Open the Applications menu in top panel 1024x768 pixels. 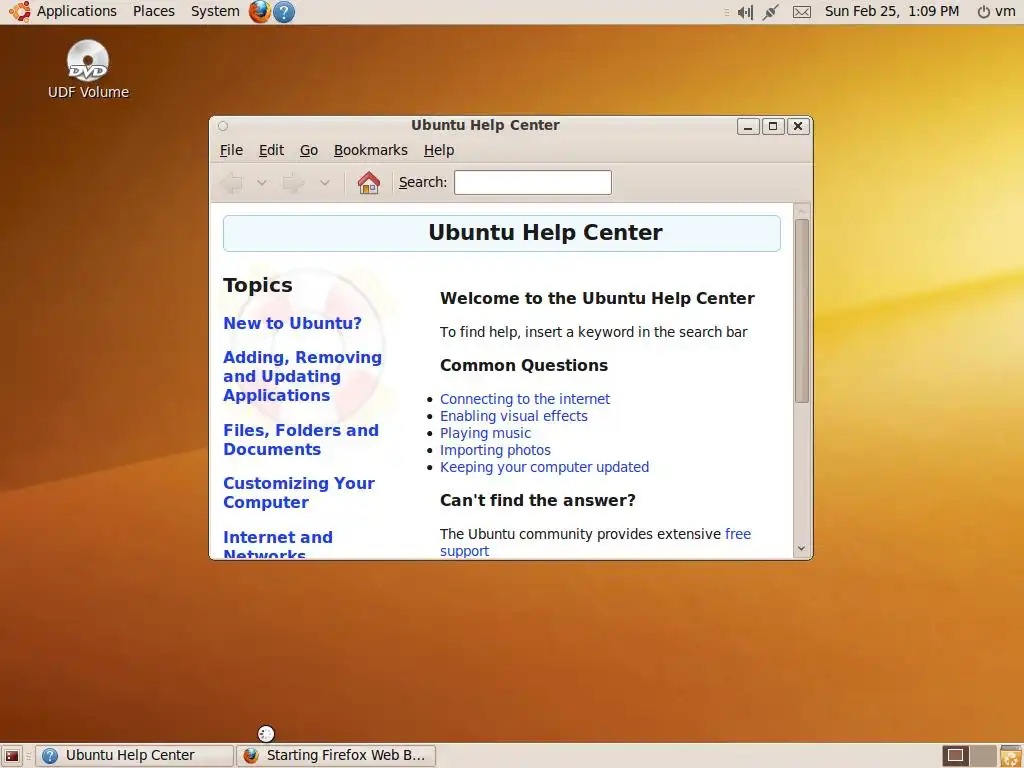pos(76,12)
